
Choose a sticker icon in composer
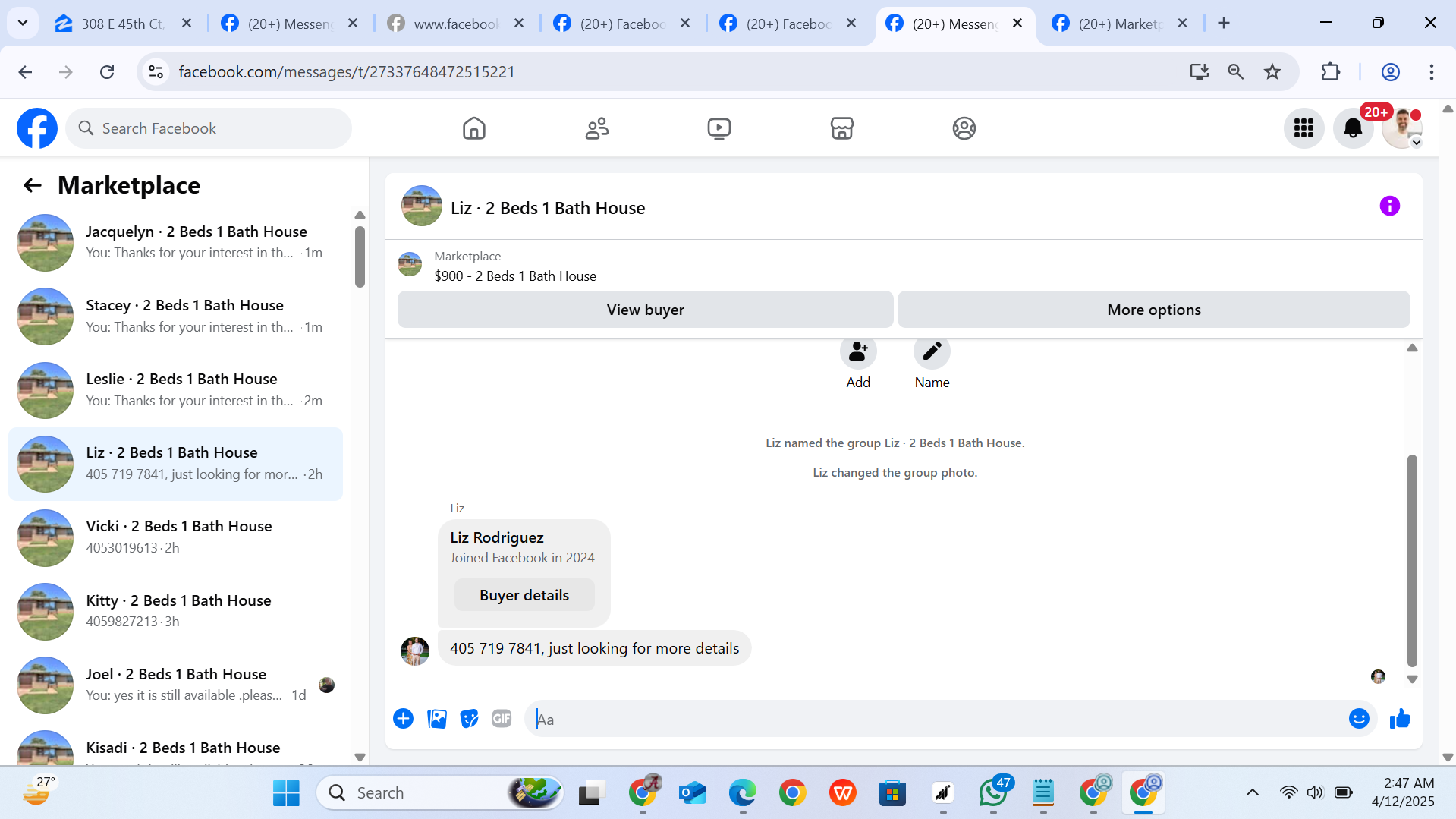click(470, 719)
